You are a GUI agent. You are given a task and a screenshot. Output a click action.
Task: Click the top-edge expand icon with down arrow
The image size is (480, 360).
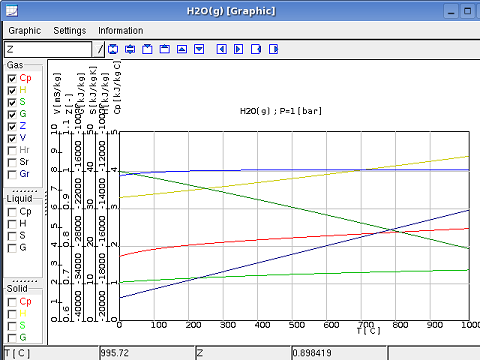pyautogui.click(x=147, y=49)
